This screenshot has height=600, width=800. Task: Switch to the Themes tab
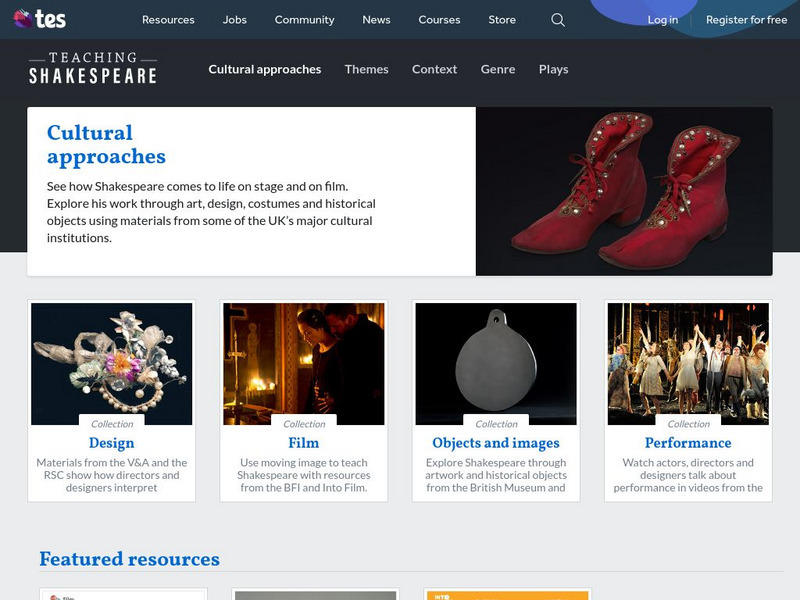[366, 69]
